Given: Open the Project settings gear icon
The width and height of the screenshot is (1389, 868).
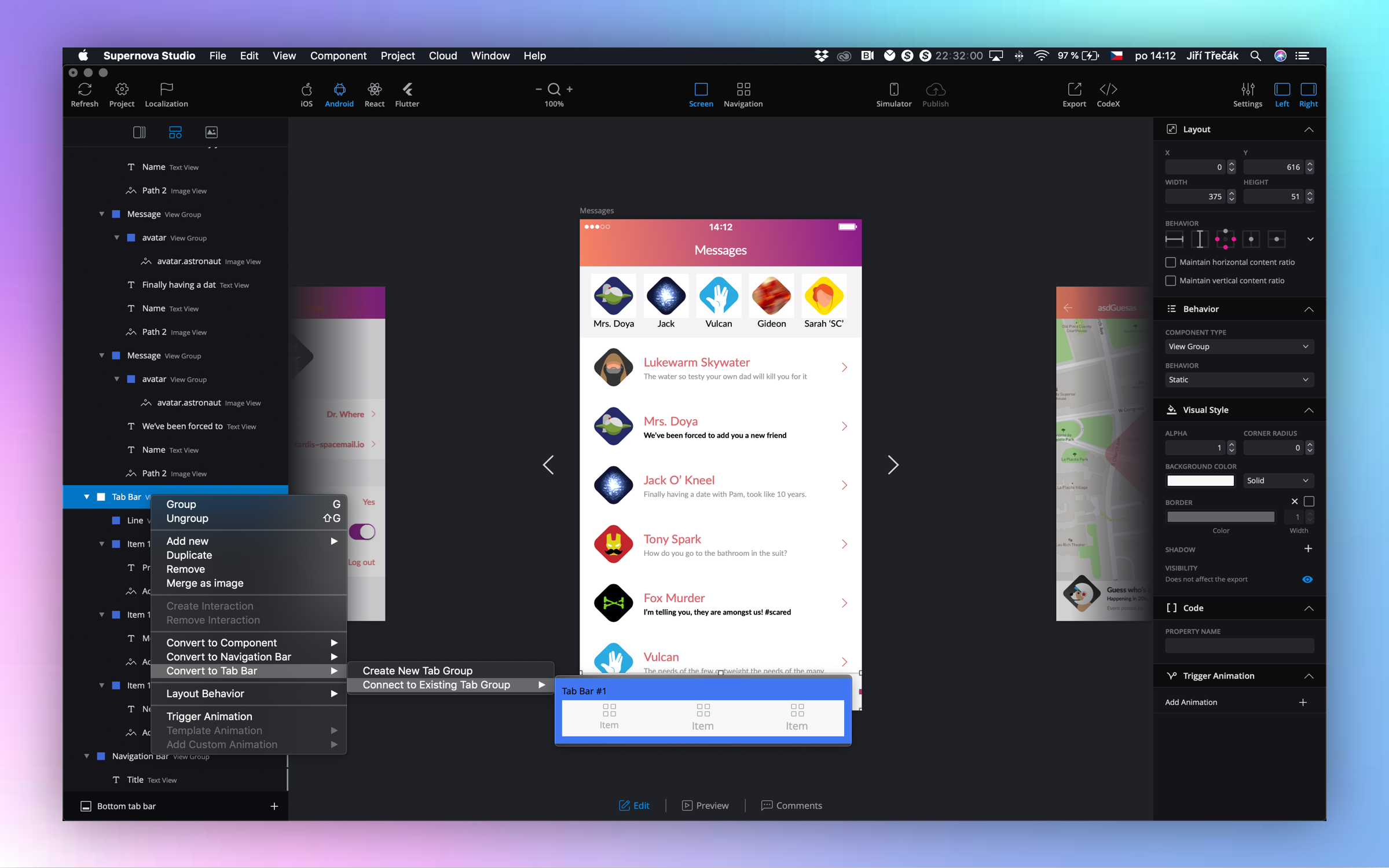Looking at the screenshot, I should tap(122, 89).
